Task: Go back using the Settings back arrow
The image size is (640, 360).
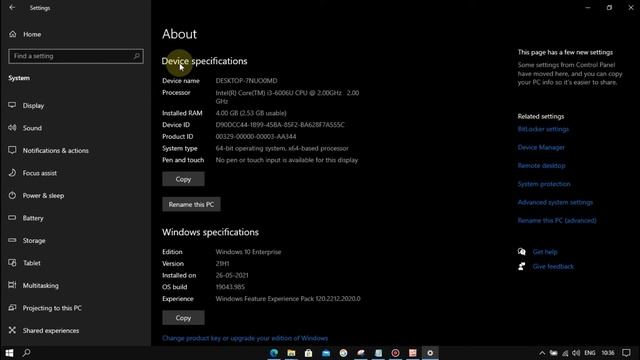Action: (x=12, y=7)
